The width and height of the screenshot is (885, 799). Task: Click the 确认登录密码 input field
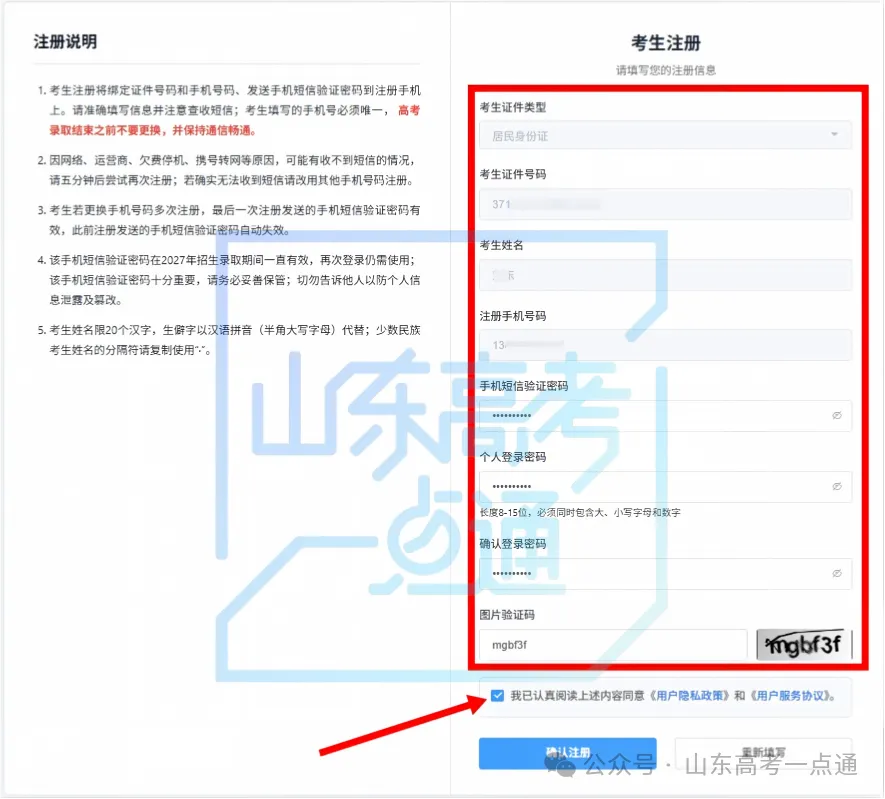pyautogui.click(x=665, y=574)
